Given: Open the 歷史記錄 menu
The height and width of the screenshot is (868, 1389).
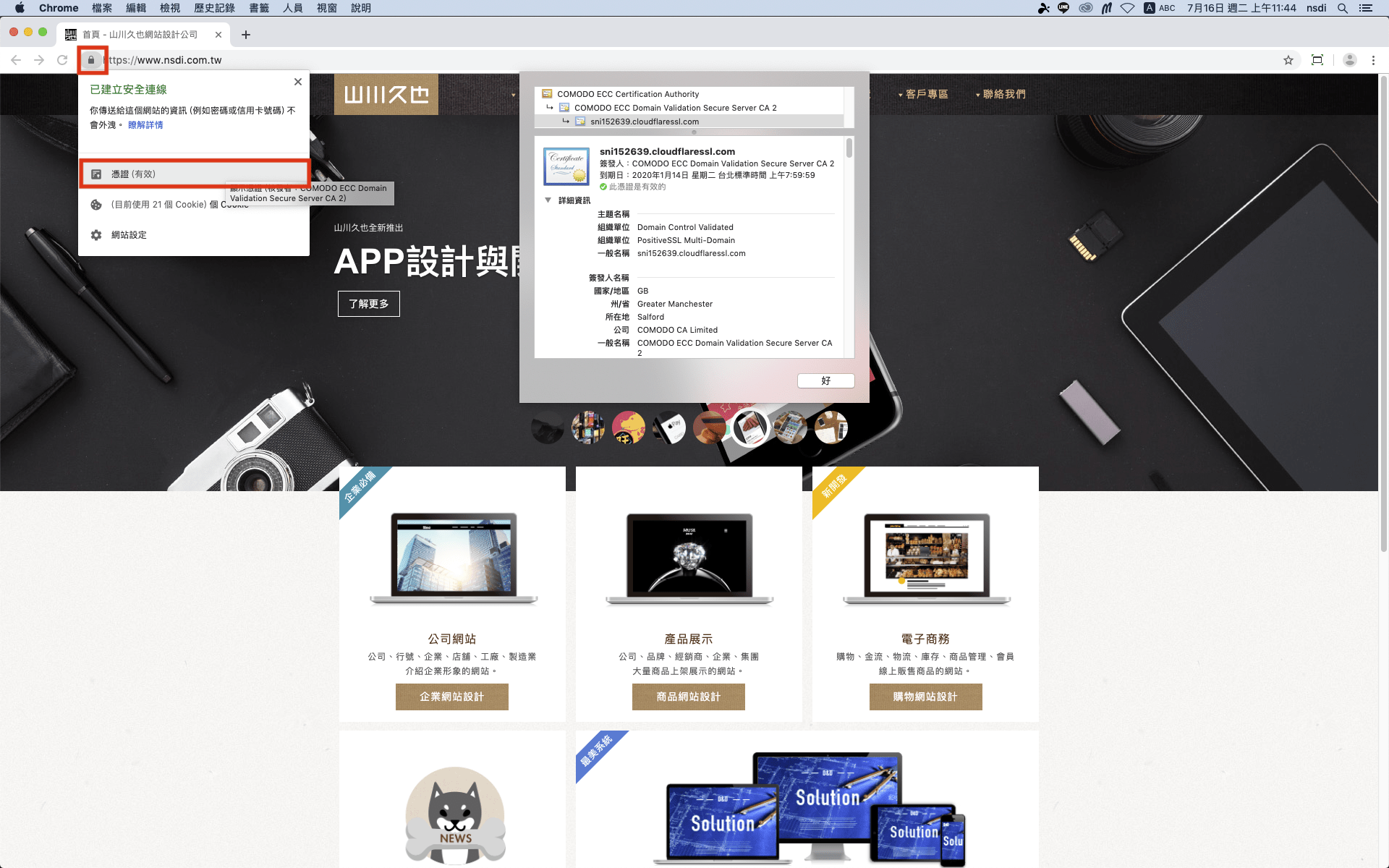Looking at the screenshot, I should pyautogui.click(x=214, y=8).
